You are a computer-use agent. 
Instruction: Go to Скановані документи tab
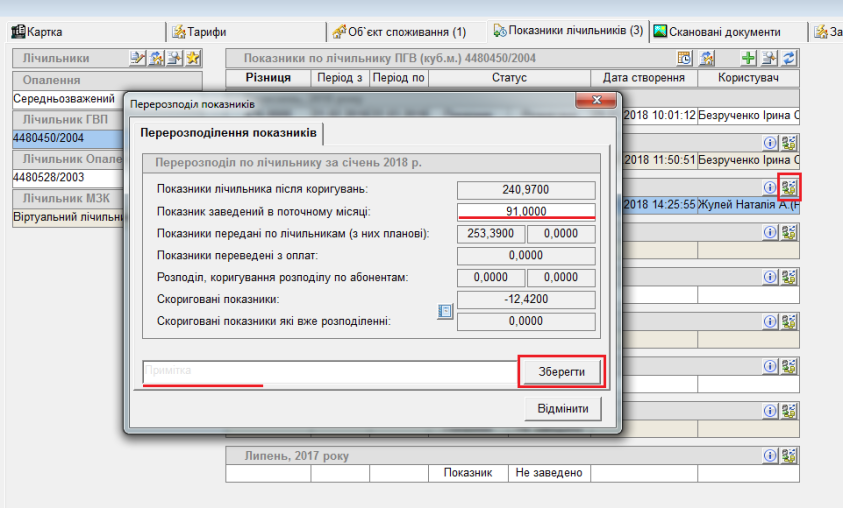(717, 32)
